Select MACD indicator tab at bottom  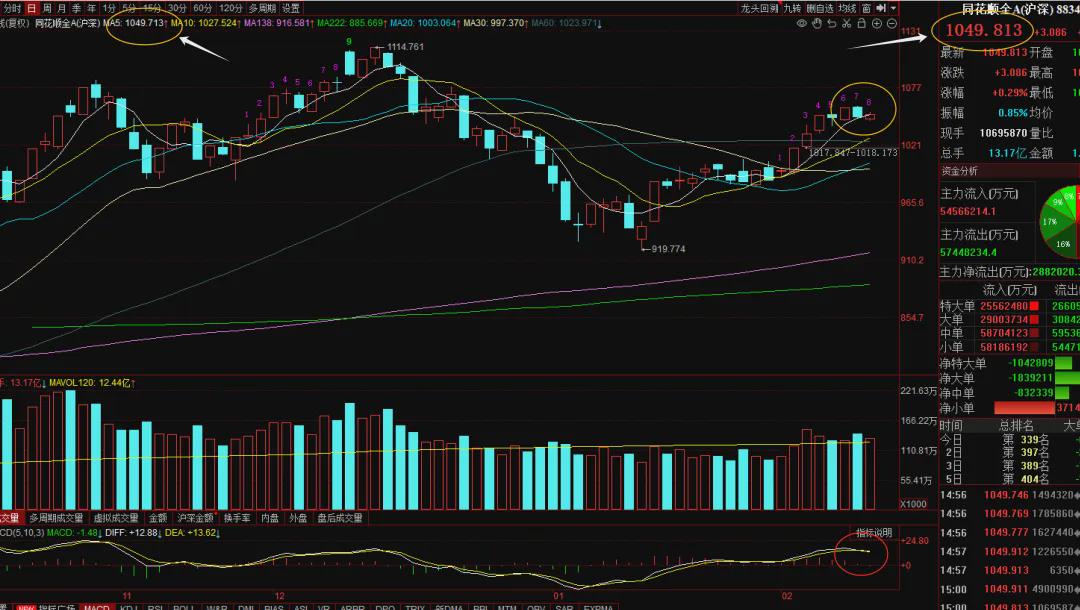point(96,607)
